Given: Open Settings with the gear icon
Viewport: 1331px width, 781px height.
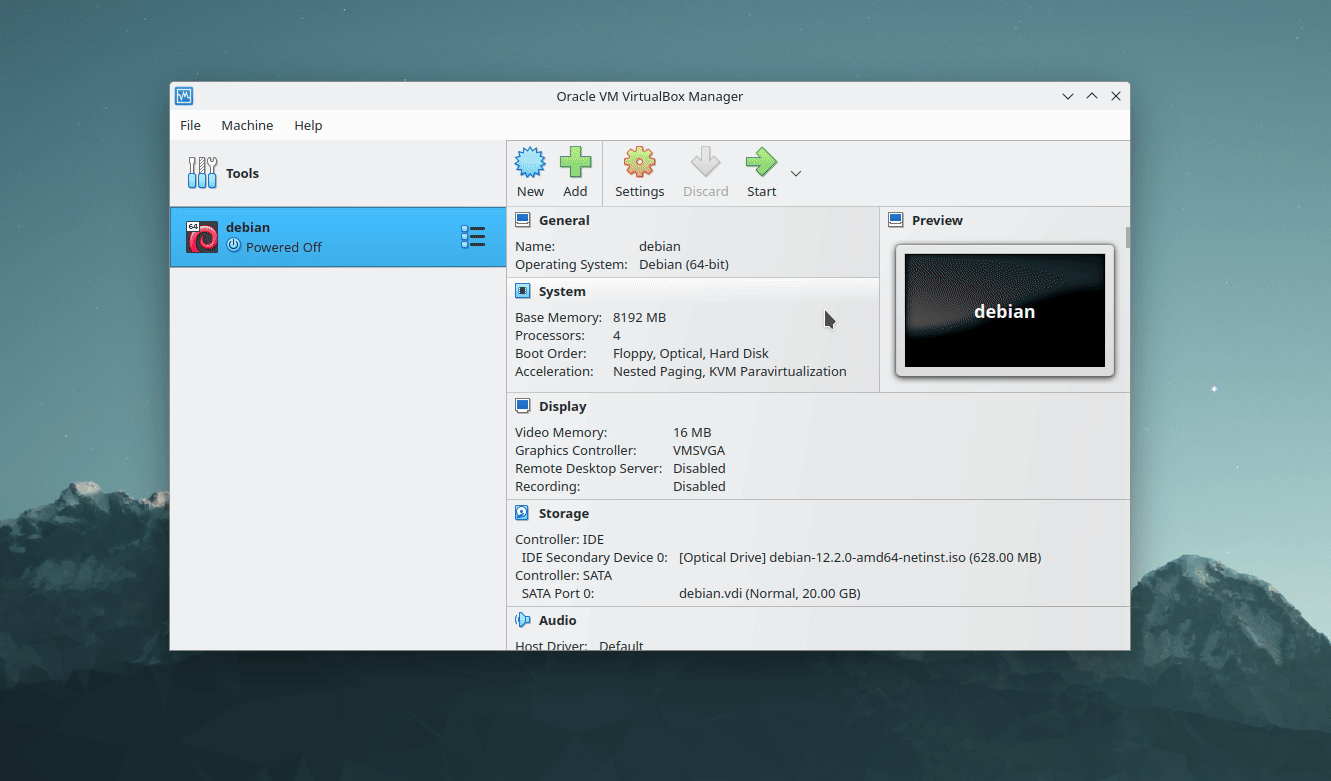Looking at the screenshot, I should pos(639,162).
